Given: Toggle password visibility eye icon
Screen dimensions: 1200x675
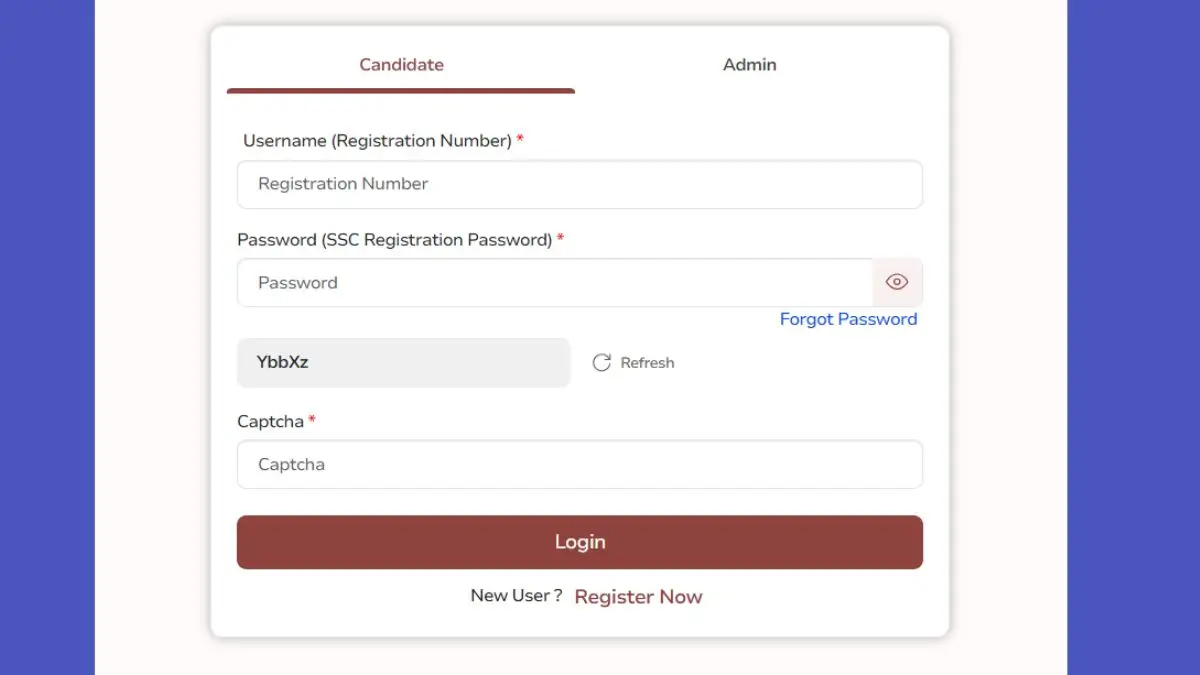Looking at the screenshot, I should point(897,282).
